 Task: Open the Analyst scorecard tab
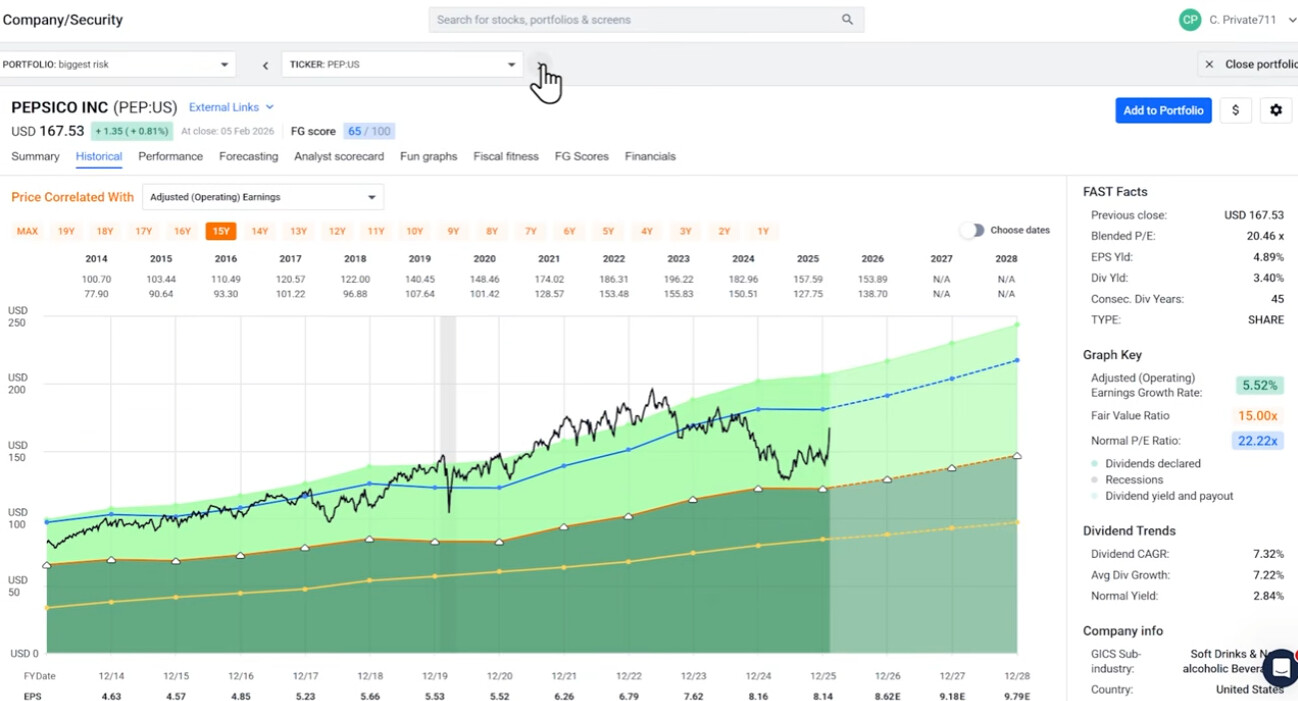point(339,156)
